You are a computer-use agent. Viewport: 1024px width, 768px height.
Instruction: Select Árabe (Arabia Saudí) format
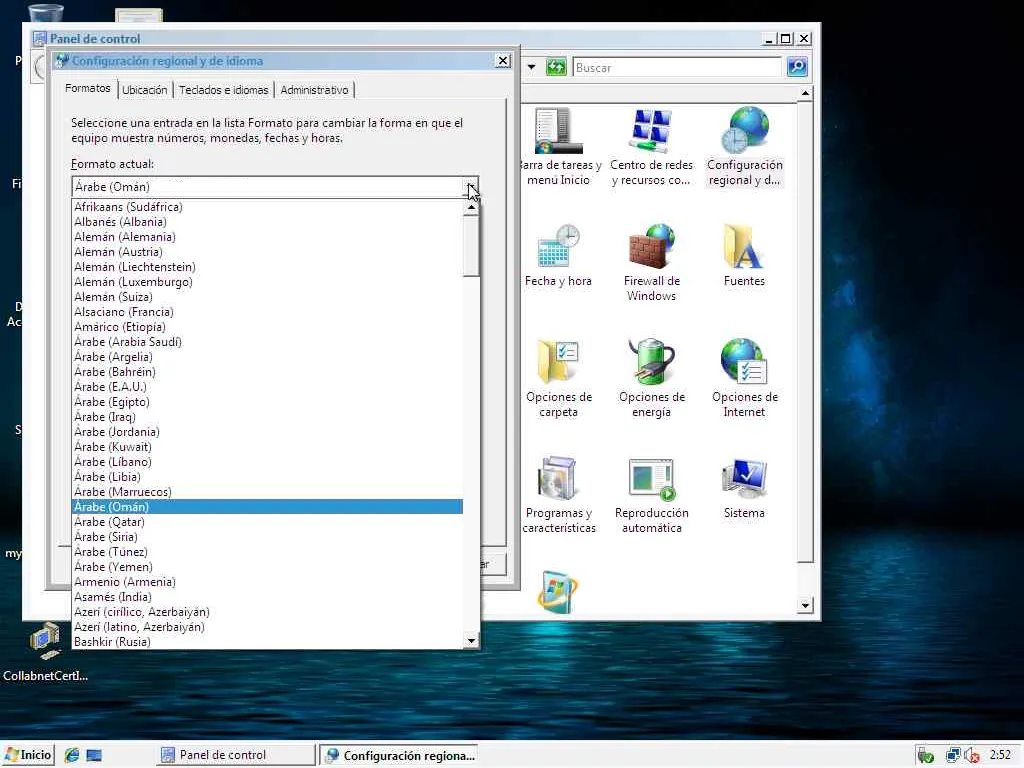point(267,342)
